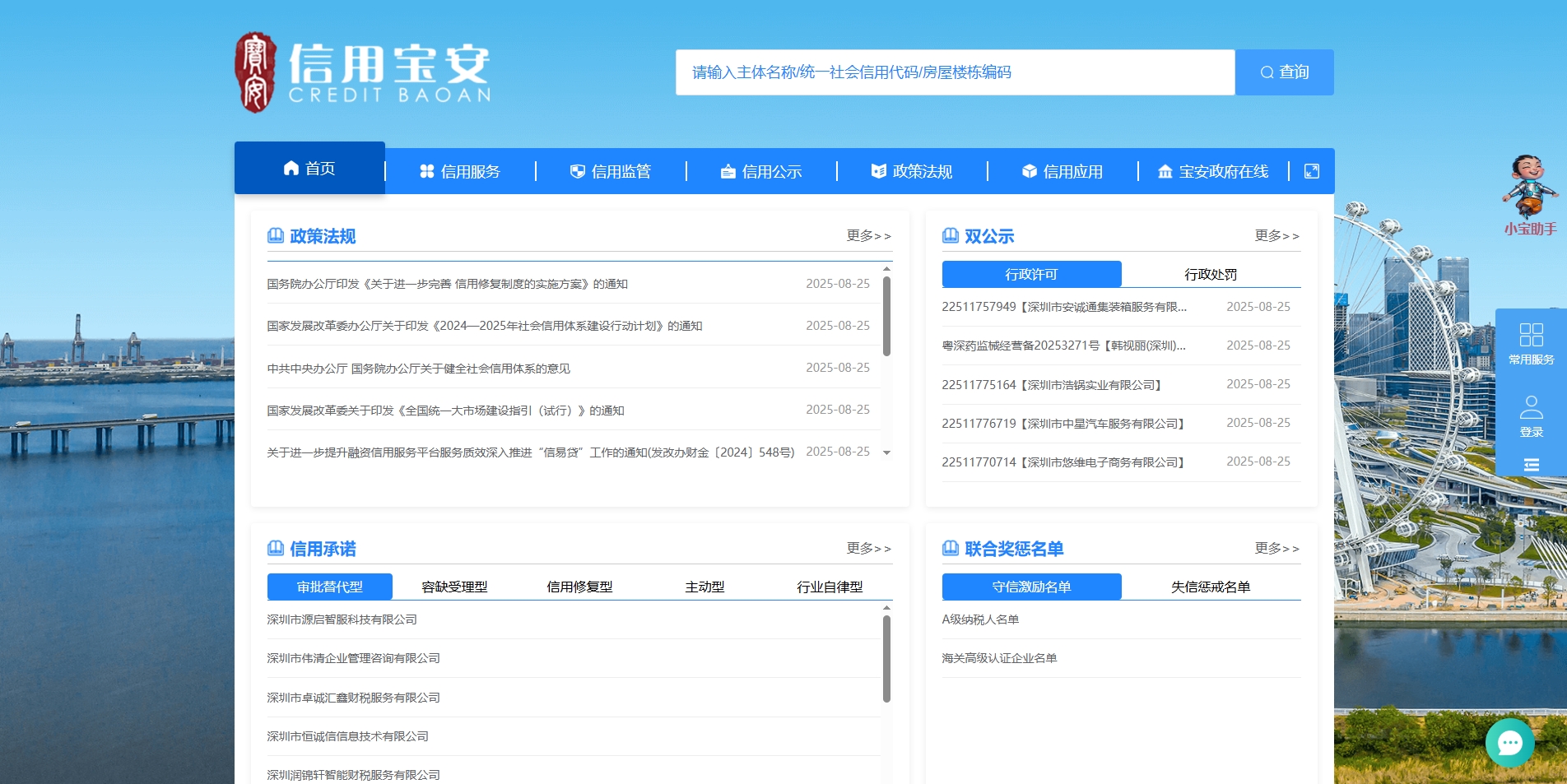Toggle the sidebar collapse list icon

pyautogui.click(x=1531, y=465)
